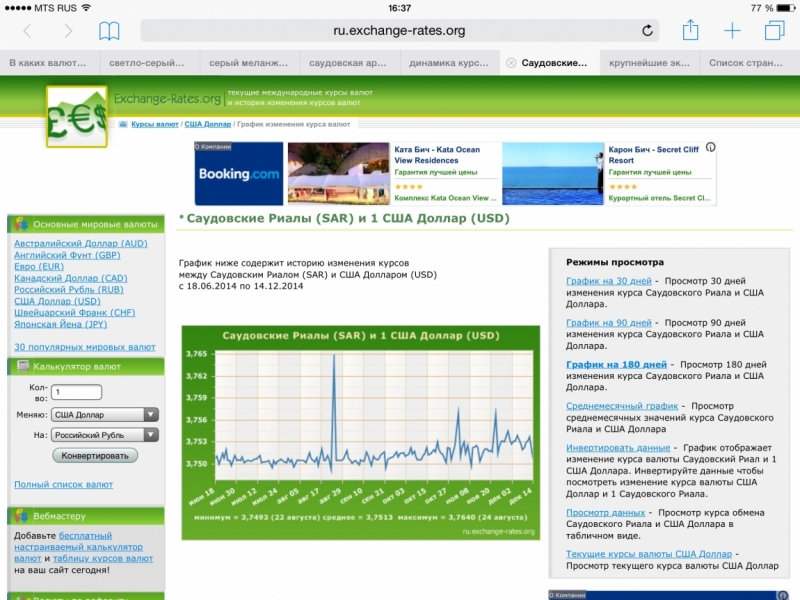Expand the Меняю currency dropdown
800x600 pixels.
click(105, 414)
